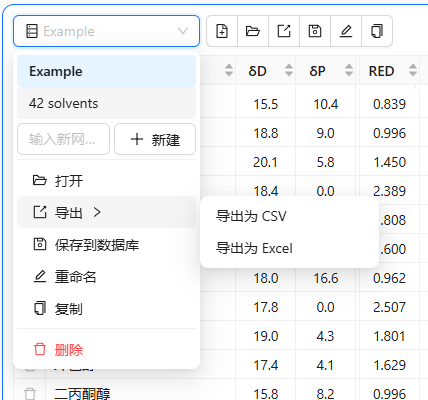Viewport: 428px width, 400px height.
Task: Delete the 二丙酮醇 row using trash icon
Action: (x=30, y=394)
